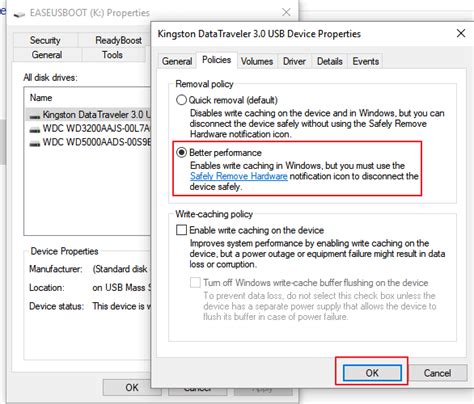
Task: Select Quick removal (default) radio button
Action: tap(181, 100)
